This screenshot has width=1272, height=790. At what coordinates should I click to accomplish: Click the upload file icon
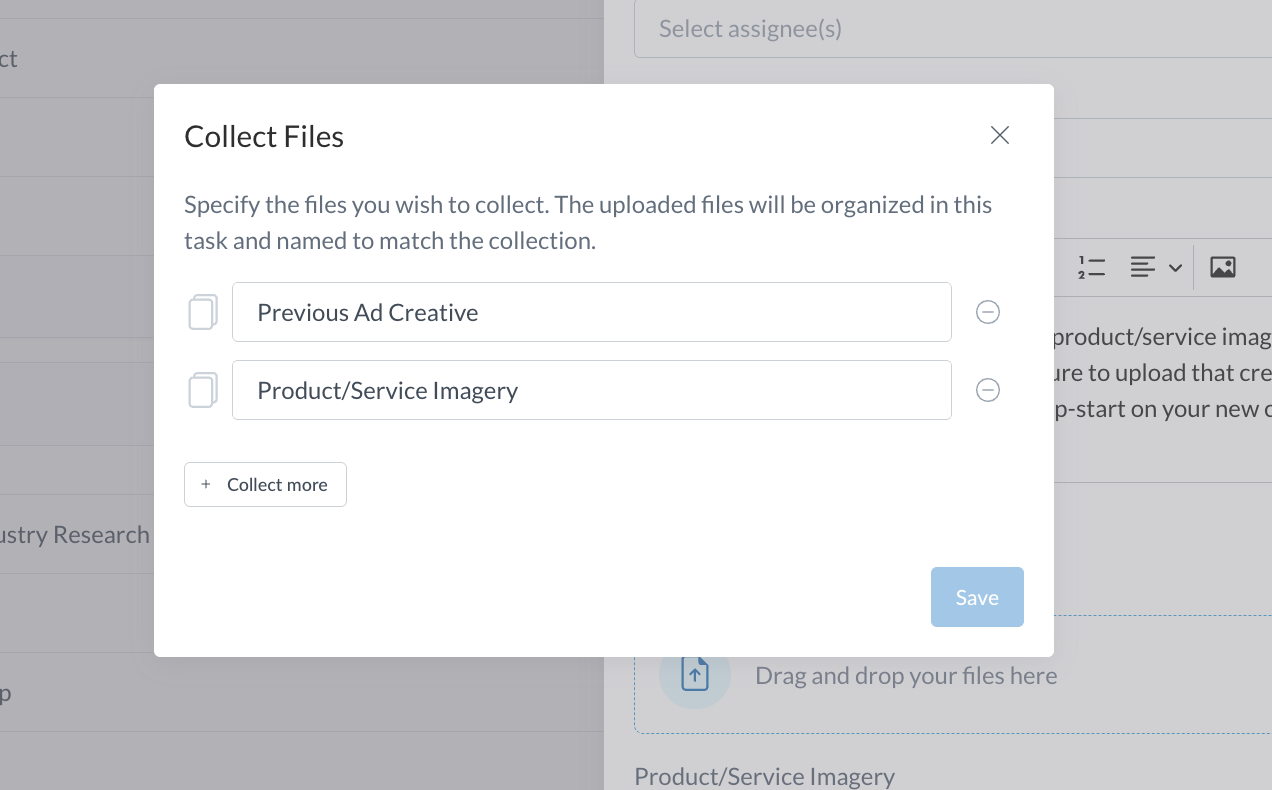(x=695, y=675)
